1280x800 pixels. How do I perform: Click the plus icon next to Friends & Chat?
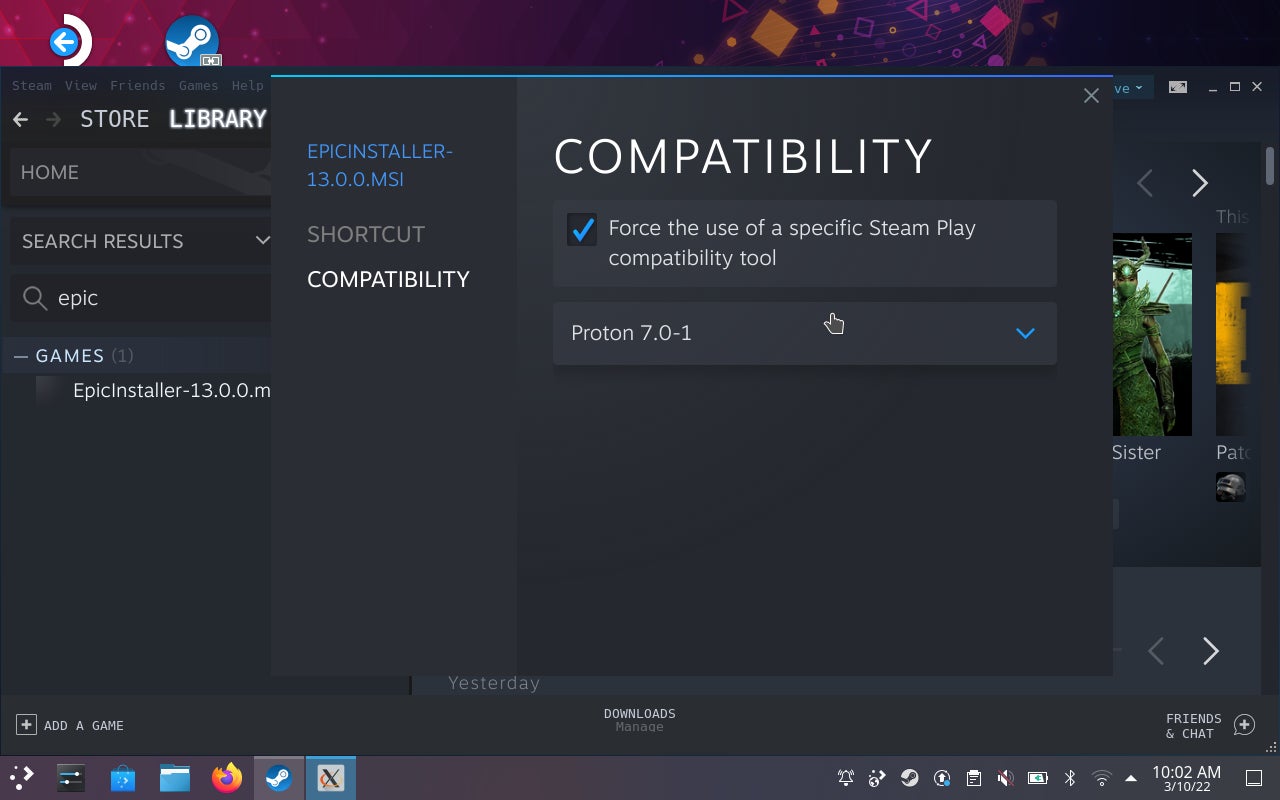pyautogui.click(x=1245, y=723)
